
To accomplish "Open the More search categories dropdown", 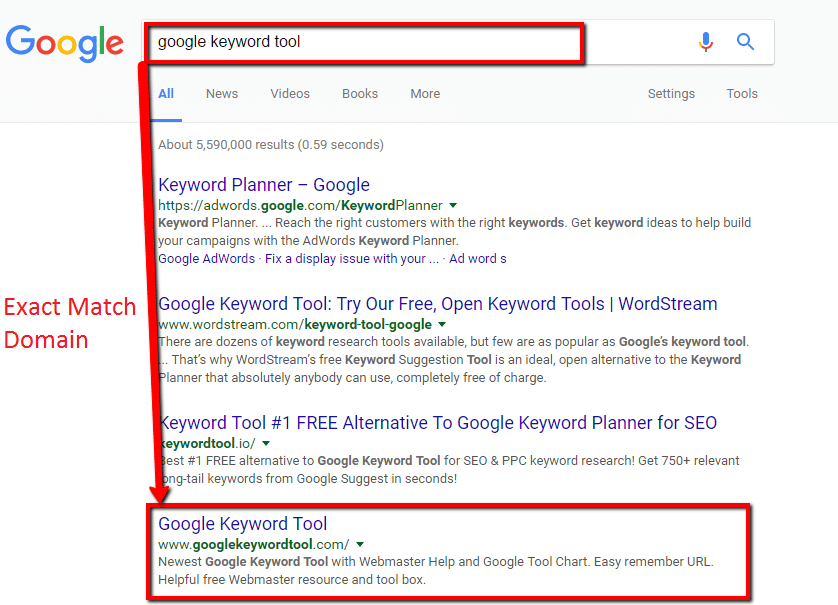I will 424,93.
